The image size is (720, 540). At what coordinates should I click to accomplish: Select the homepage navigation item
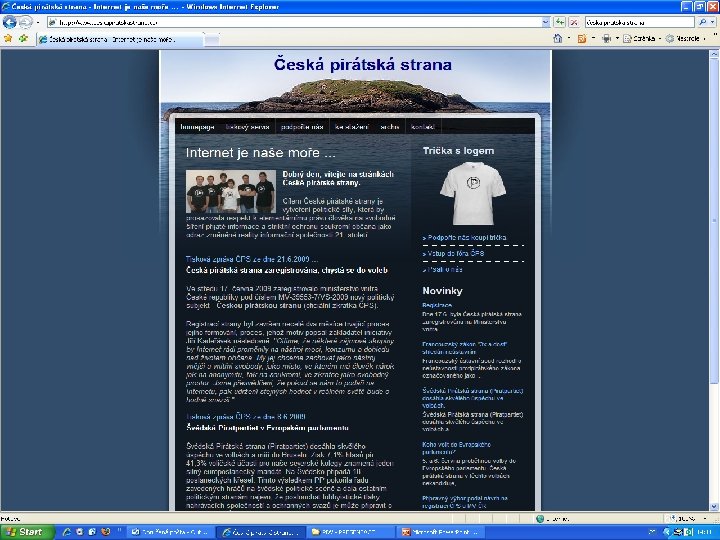point(197,127)
